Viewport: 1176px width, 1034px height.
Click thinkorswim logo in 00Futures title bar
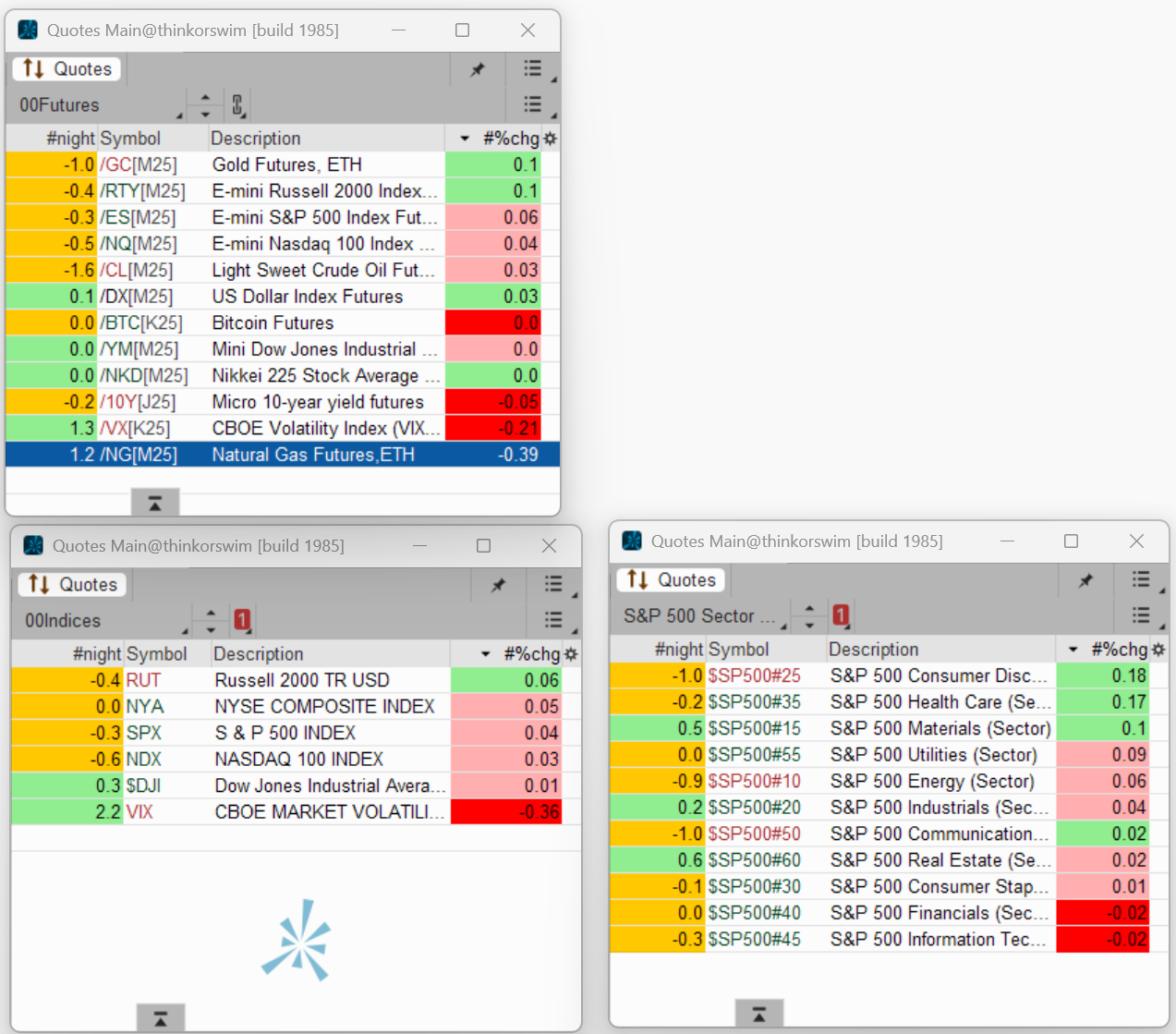(x=28, y=30)
